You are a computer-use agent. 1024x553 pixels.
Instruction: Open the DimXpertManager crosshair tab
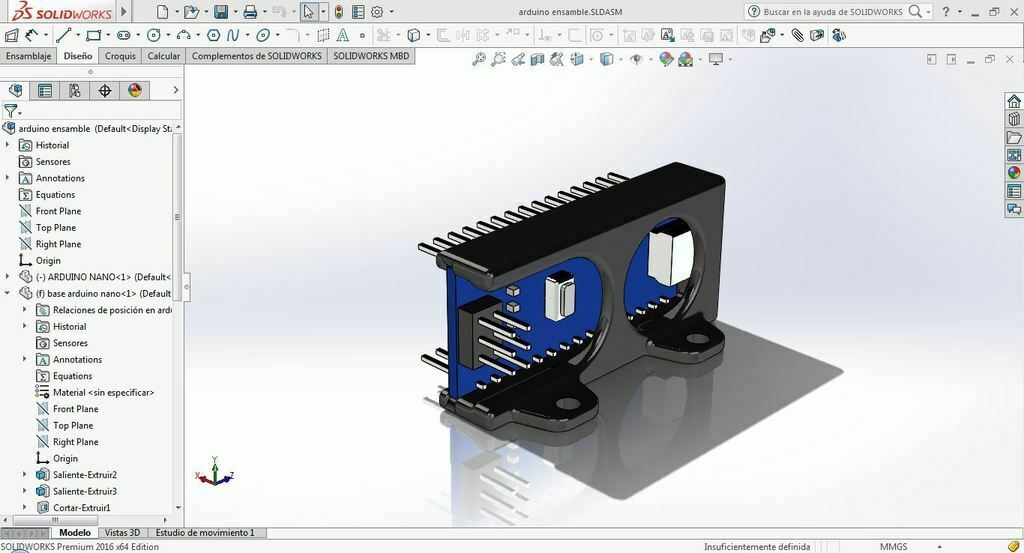(x=104, y=90)
